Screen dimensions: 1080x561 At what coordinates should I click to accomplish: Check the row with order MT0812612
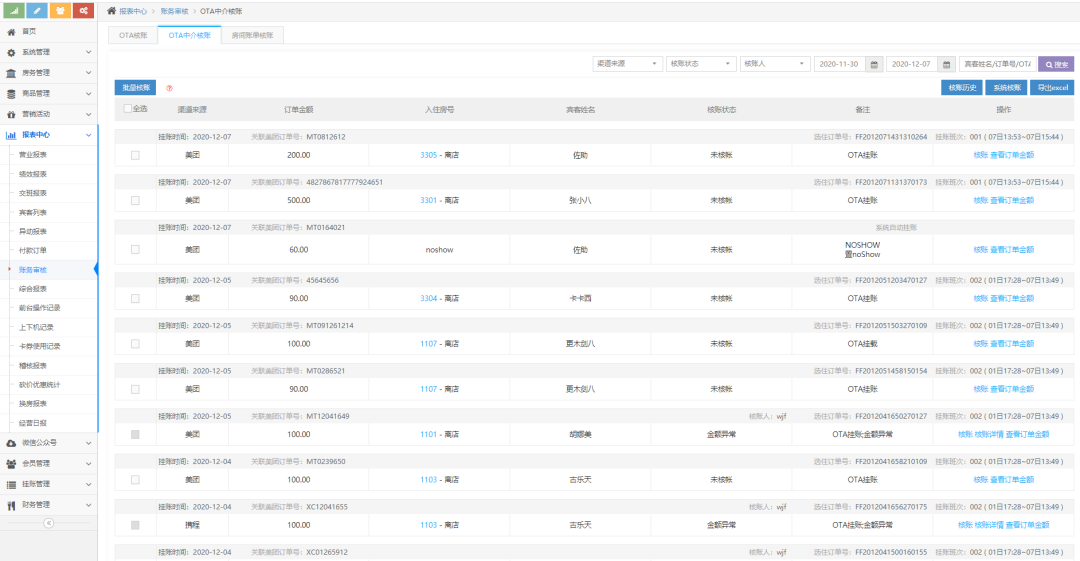click(135, 155)
